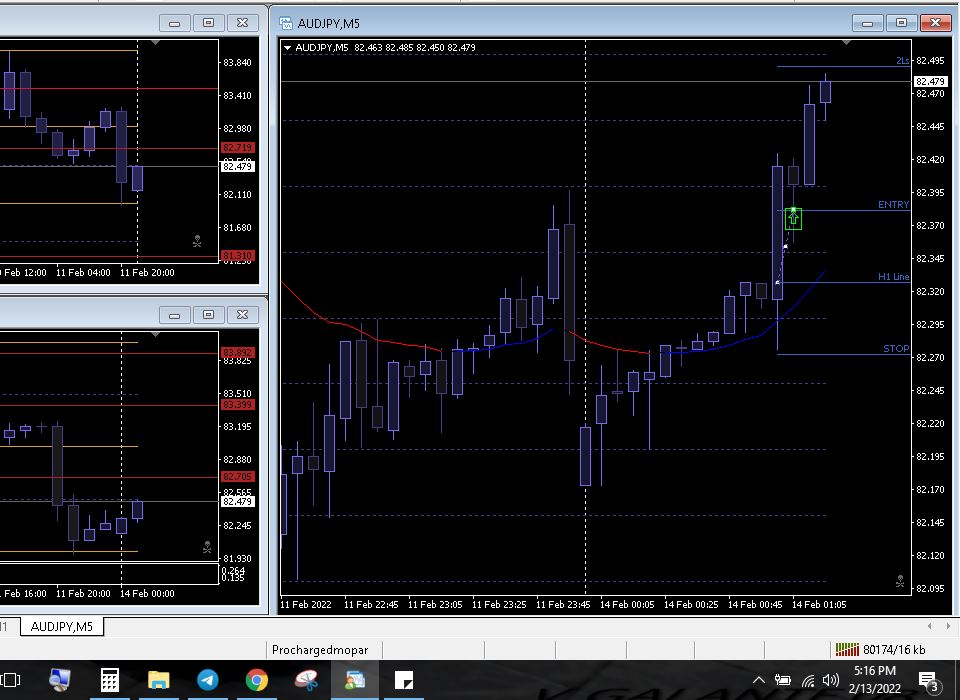Open the Calculator app in the taskbar
Image resolution: width=960 pixels, height=700 pixels.
110,680
